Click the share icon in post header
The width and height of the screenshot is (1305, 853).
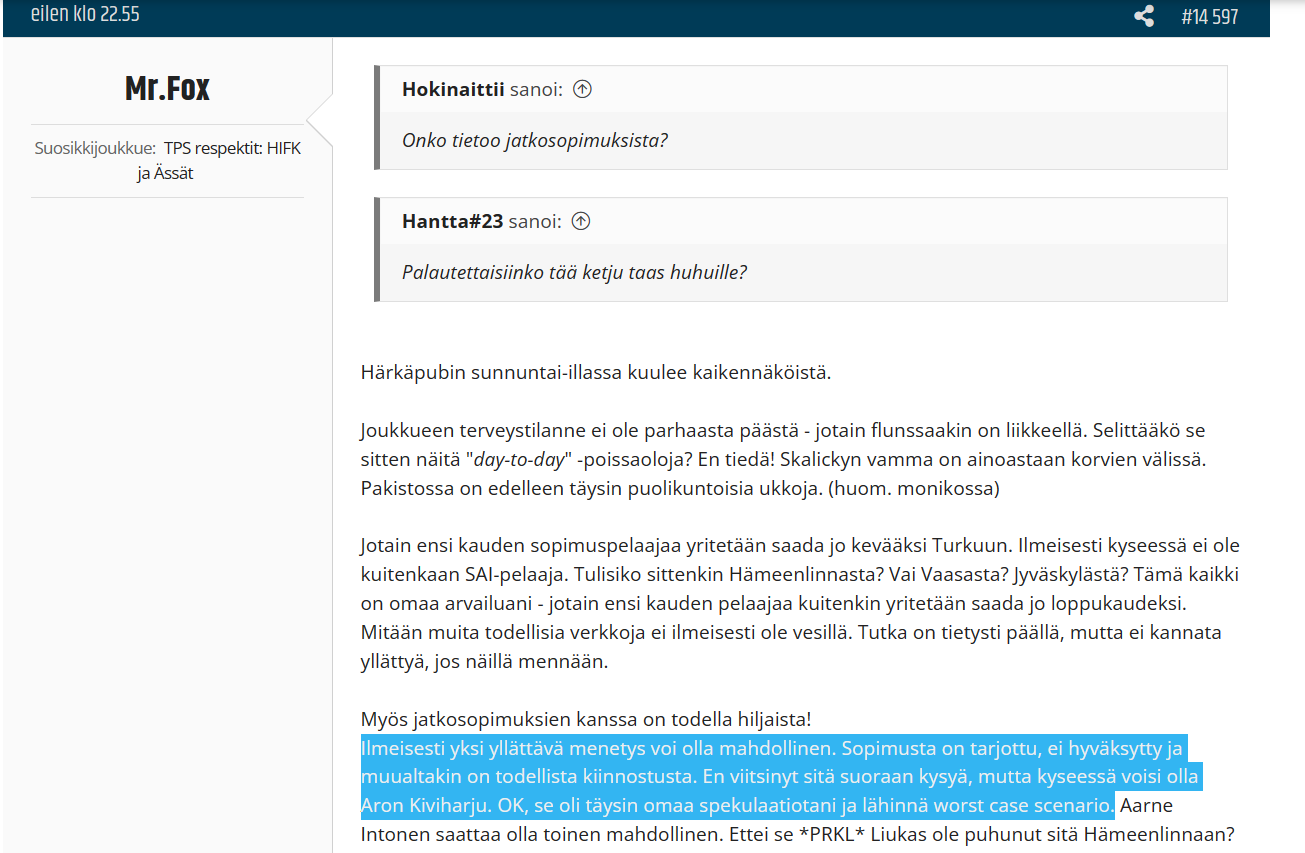[1144, 17]
